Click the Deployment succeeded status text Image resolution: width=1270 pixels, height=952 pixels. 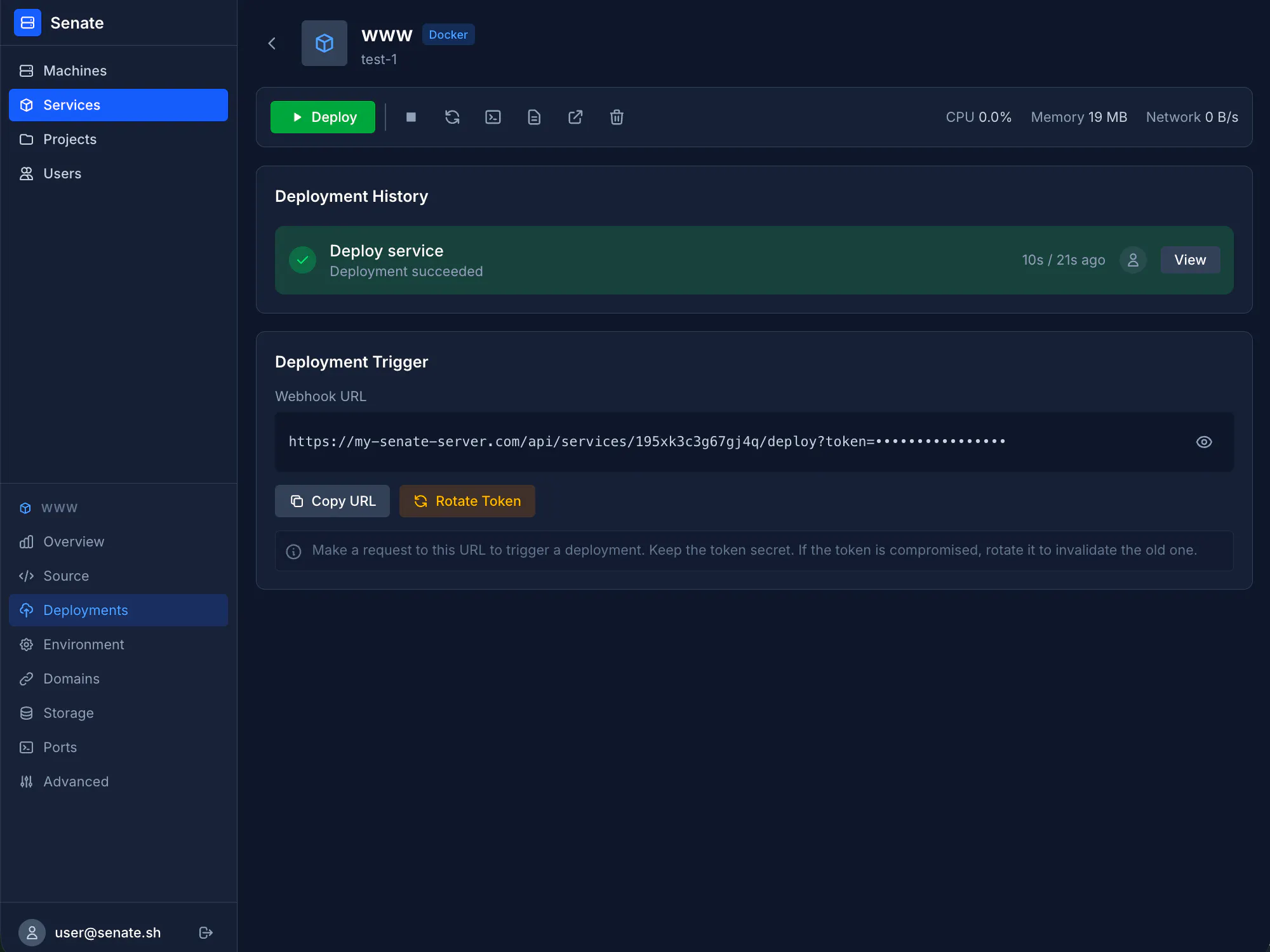(x=406, y=271)
